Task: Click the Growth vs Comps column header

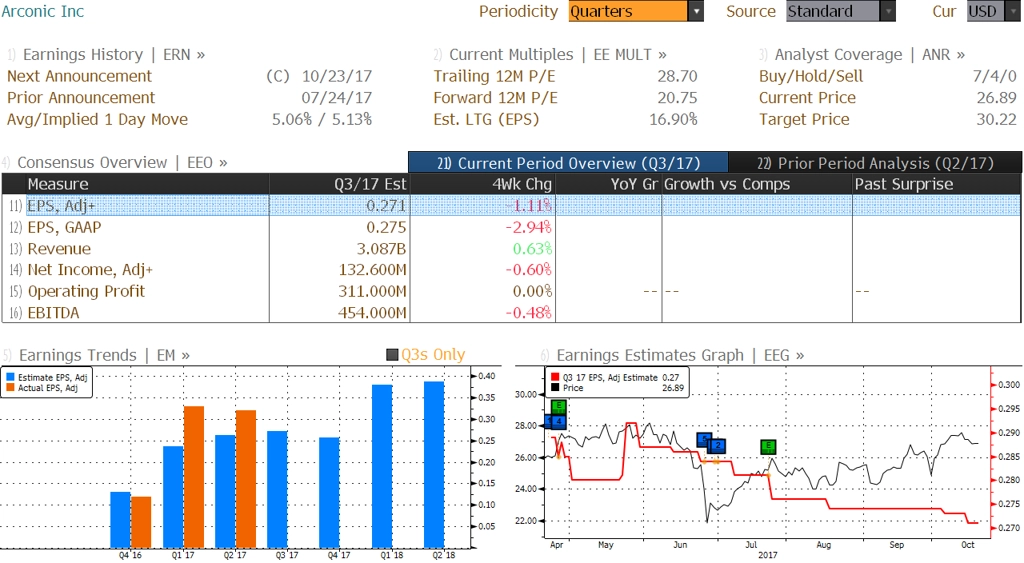Action: pos(757,184)
